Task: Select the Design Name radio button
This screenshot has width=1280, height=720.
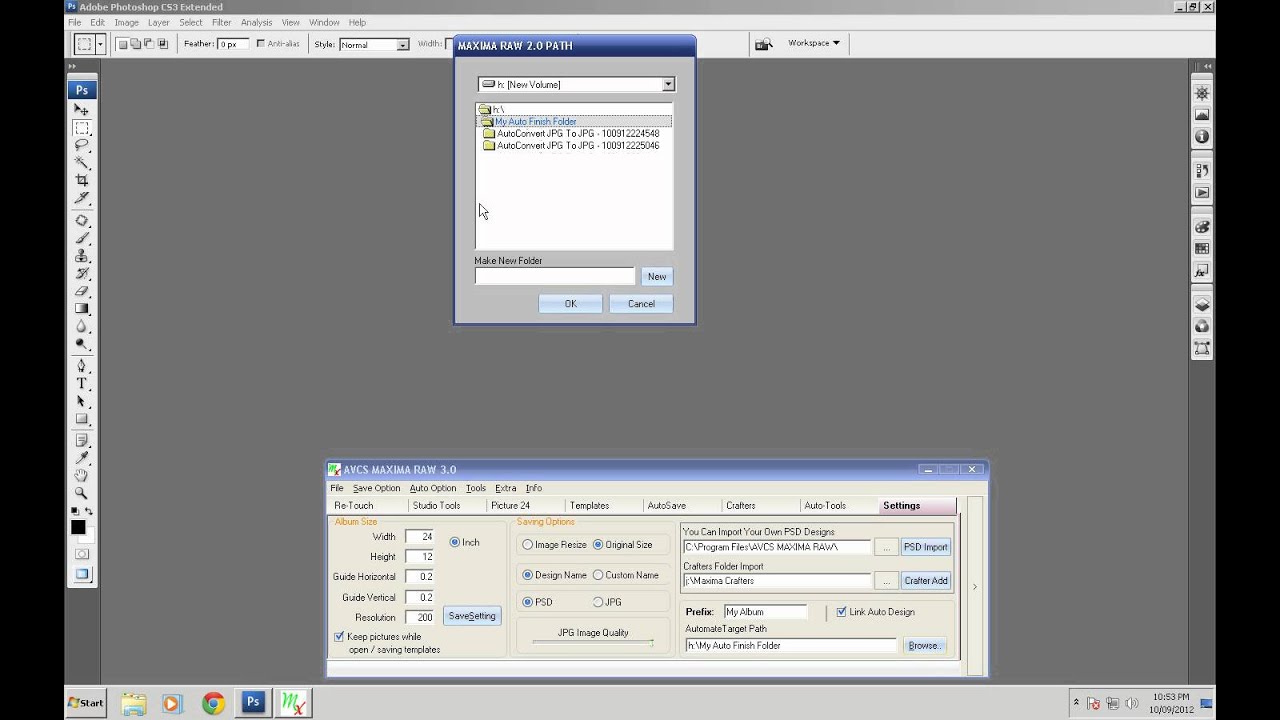Action: pos(528,575)
